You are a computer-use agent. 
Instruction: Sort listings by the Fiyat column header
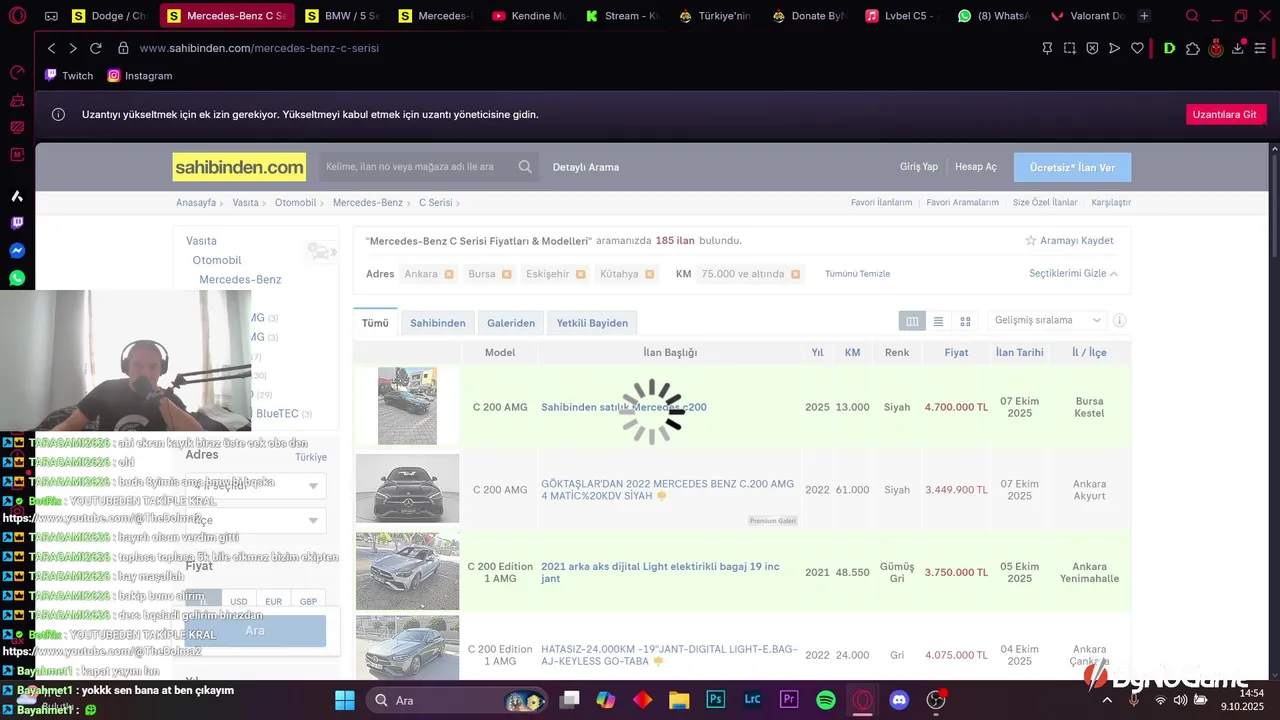[956, 353]
